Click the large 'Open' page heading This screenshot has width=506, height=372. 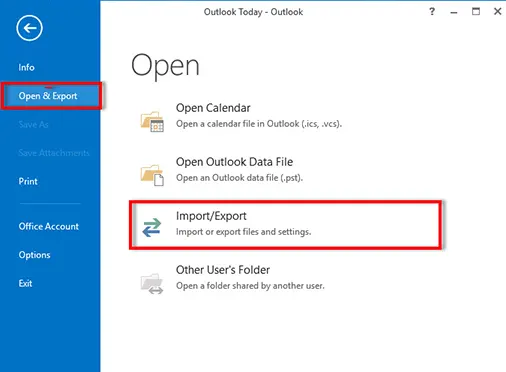pyautogui.click(x=165, y=66)
